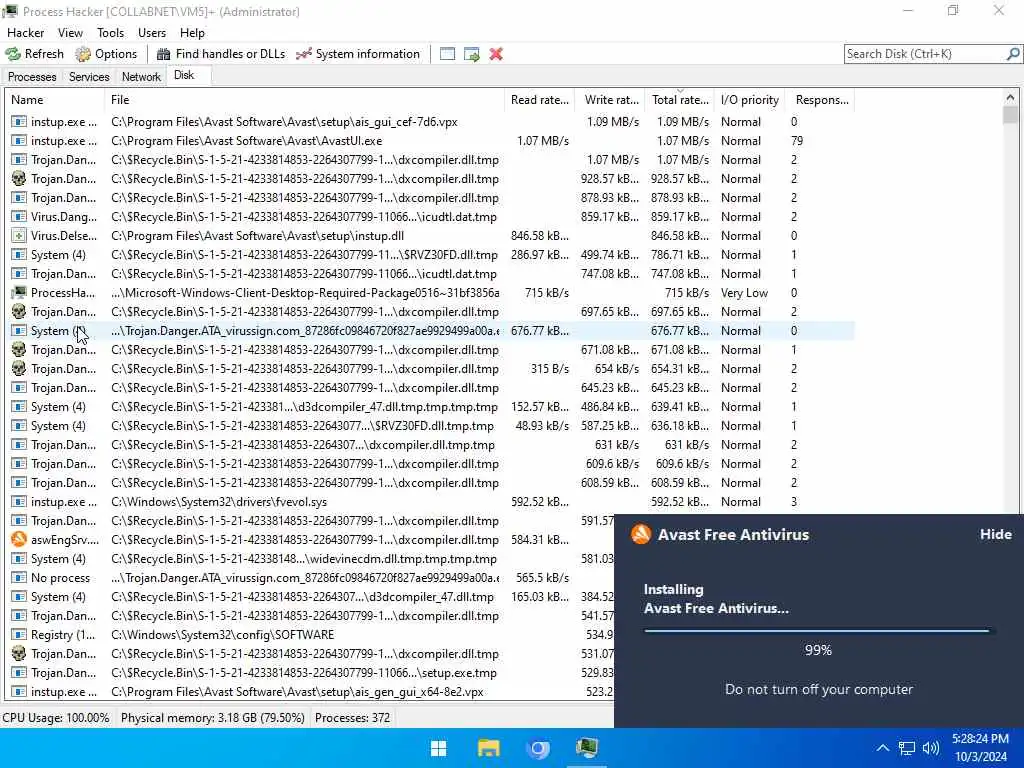Open the Windows Start button
The width and height of the screenshot is (1024, 768).
(x=439, y=748)
